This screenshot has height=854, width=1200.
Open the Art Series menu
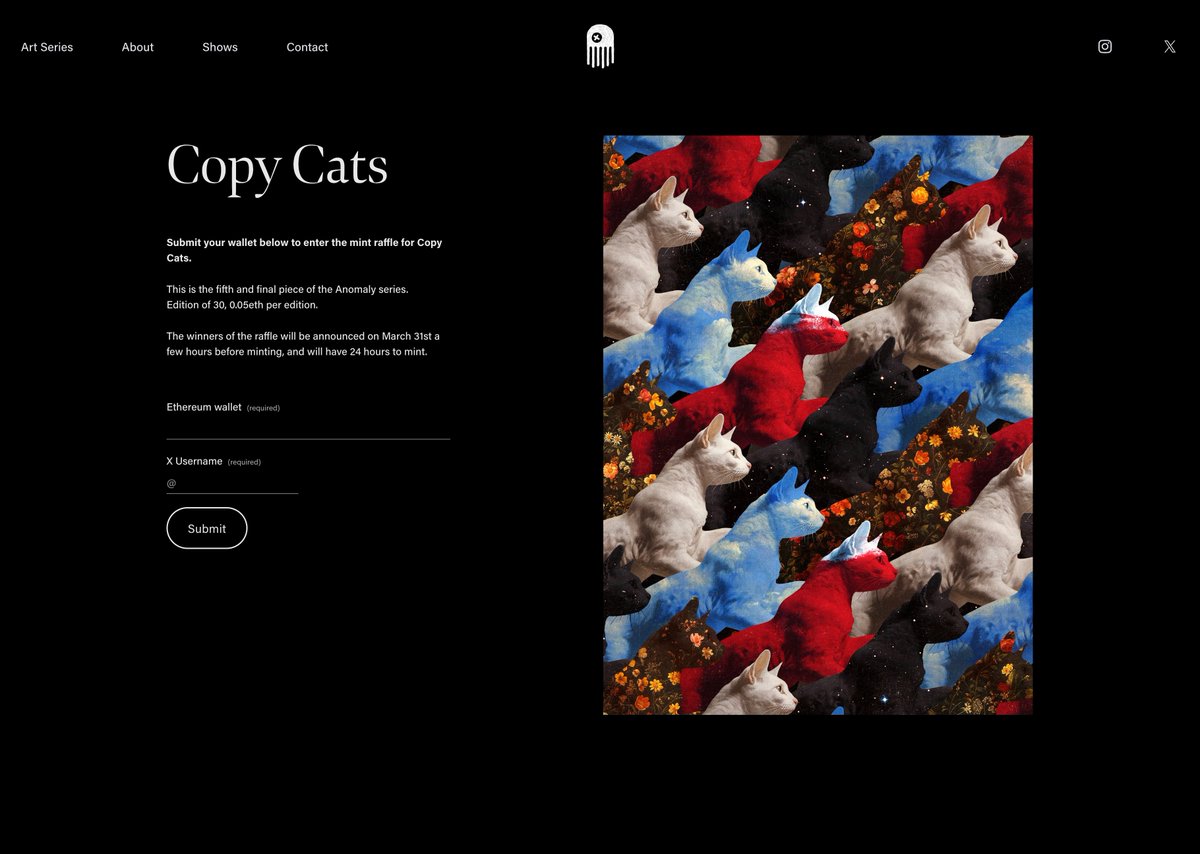click(x=47, y=47)
